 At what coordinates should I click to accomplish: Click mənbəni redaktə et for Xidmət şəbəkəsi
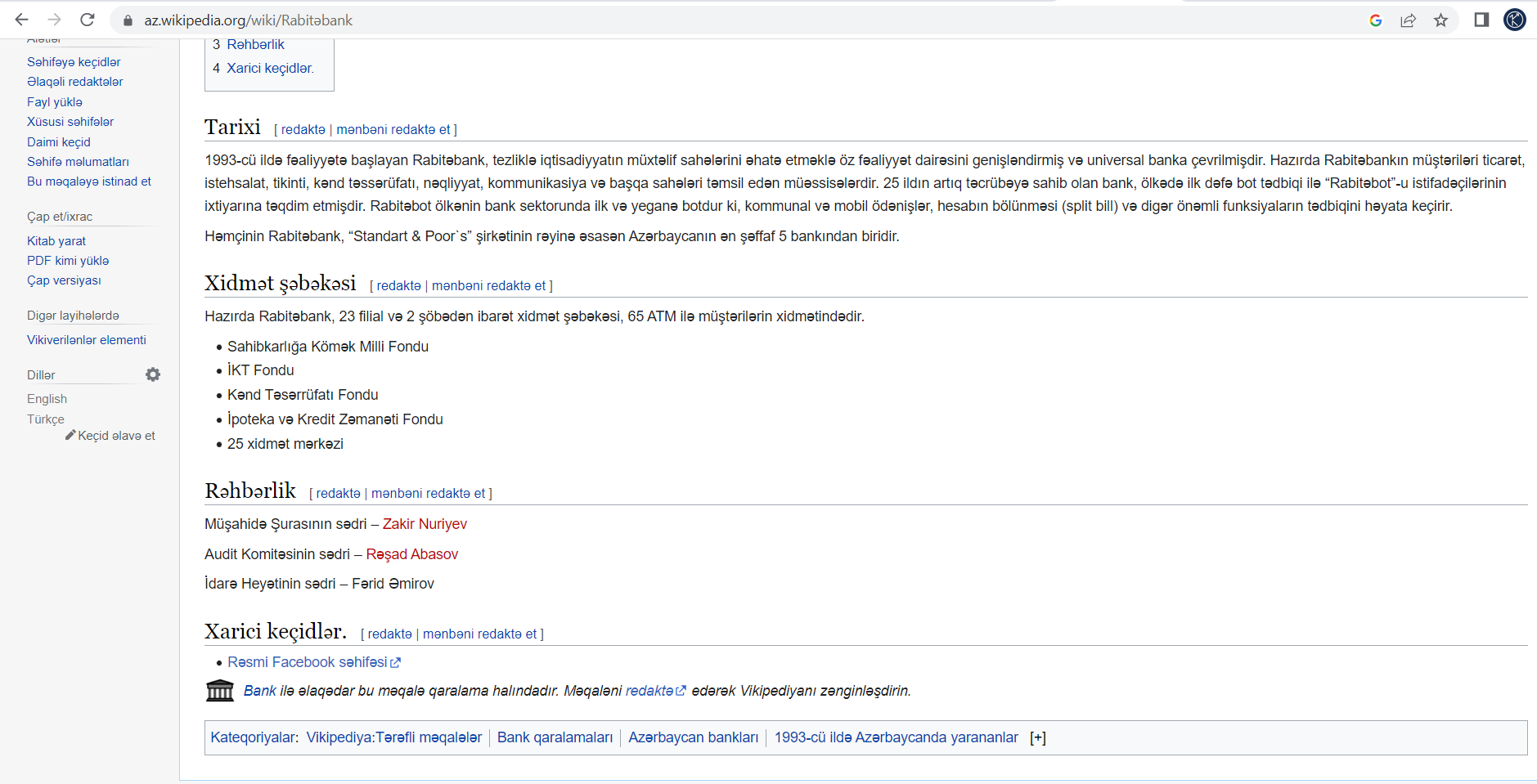pos(489,285)
